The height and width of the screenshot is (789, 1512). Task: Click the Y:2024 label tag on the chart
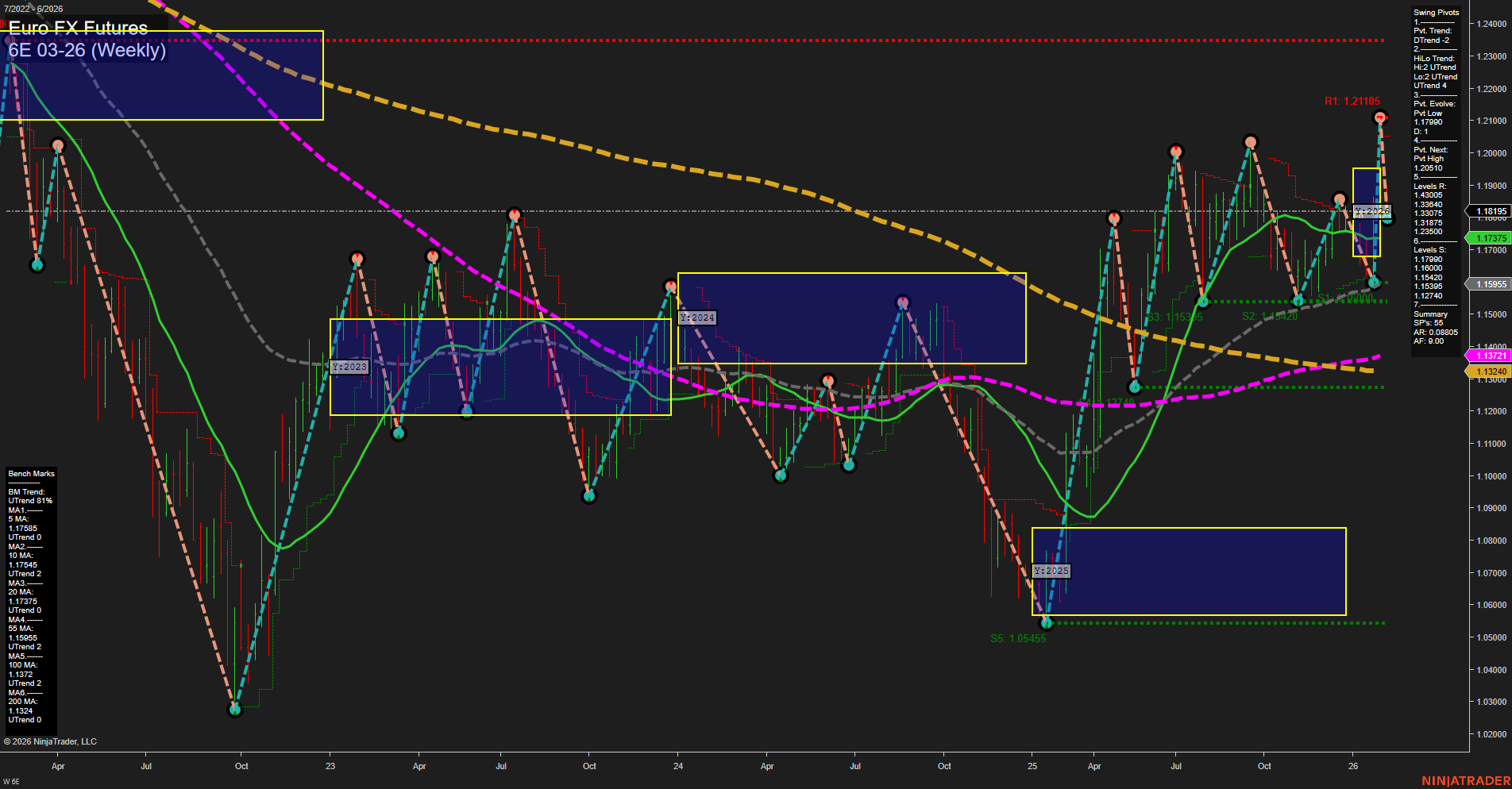coord(696,318)
